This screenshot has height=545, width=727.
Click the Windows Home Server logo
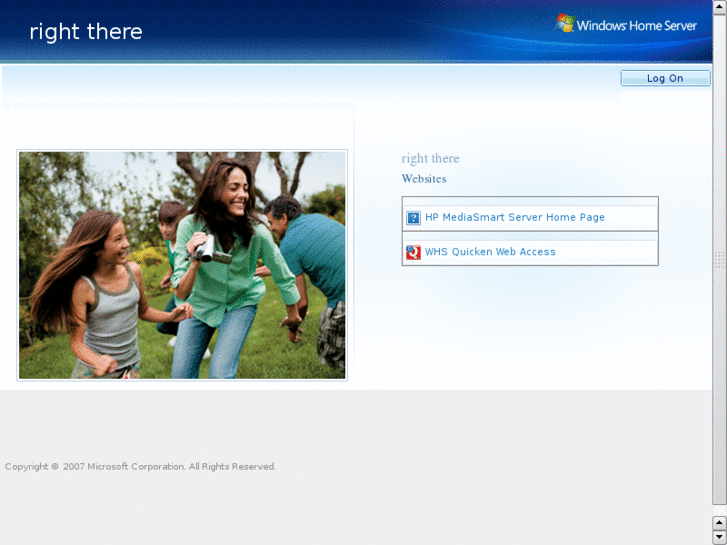point(626,24)
